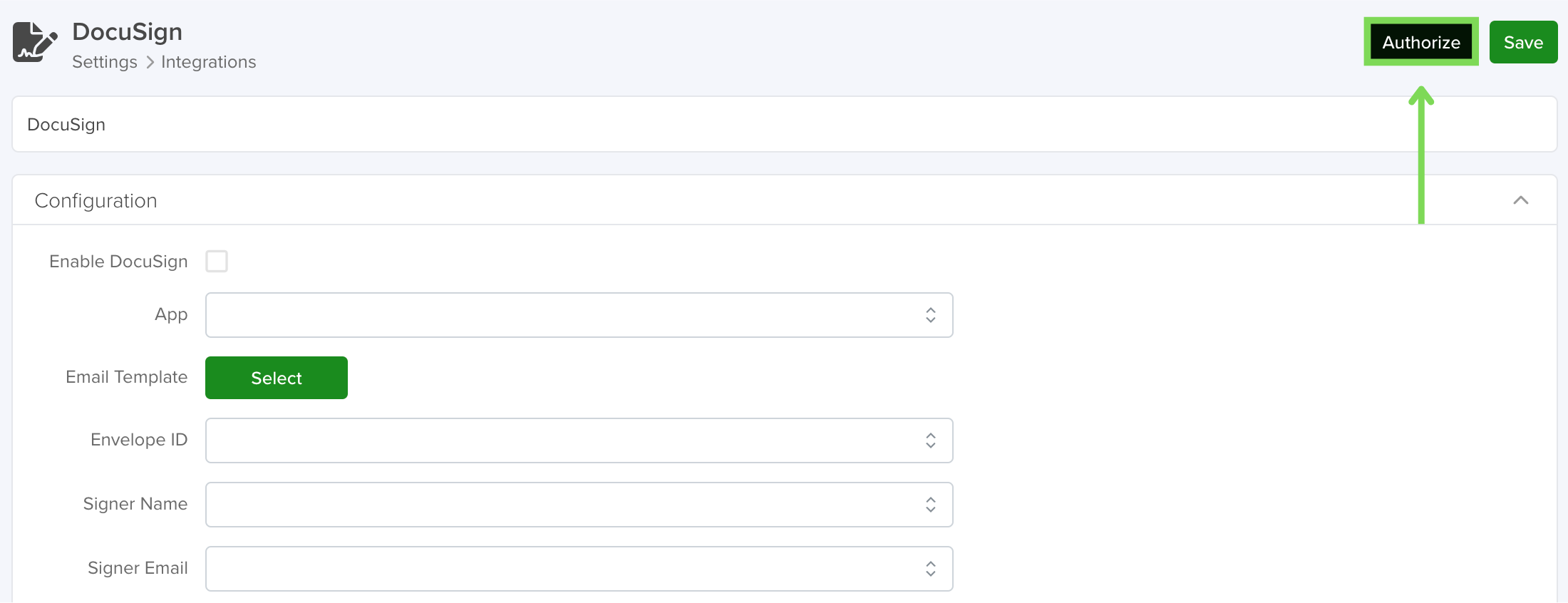Go to Settings breadcrumb

105,62
